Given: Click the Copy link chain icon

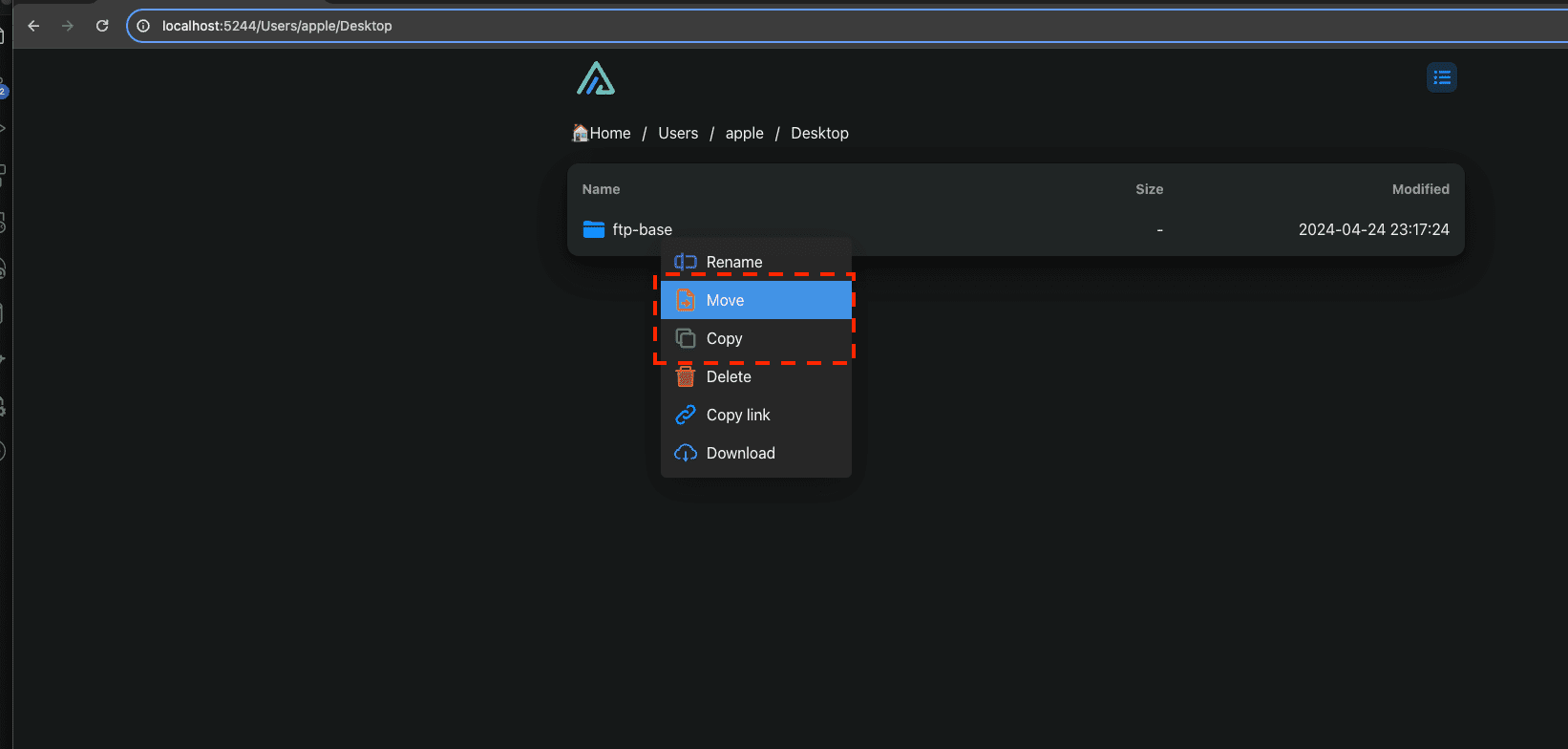Looking at the screenshot, I should click(x=686, y=415).
